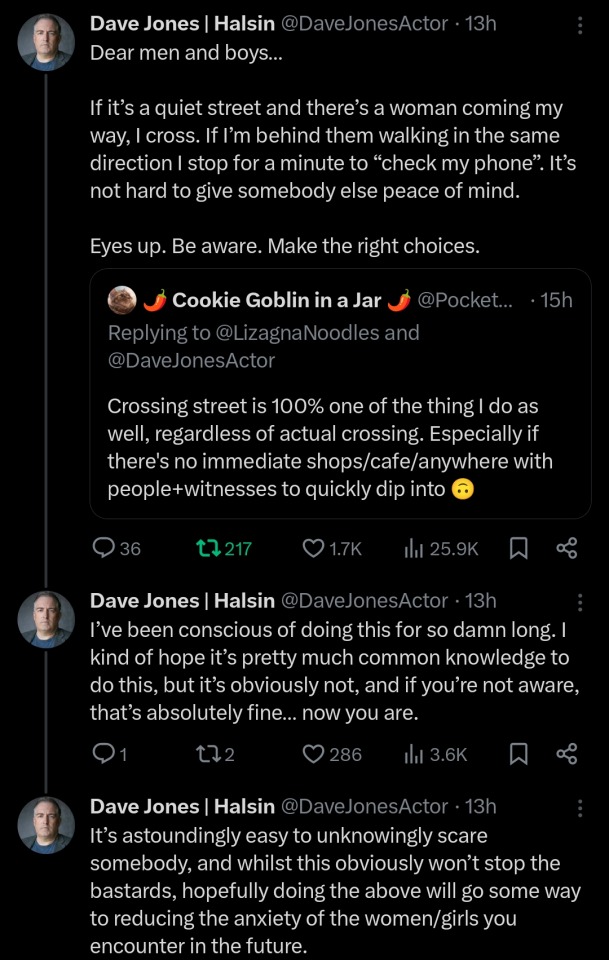Open Dave Jones avatar on first tweet
Screen dimensions: 609x960
(46, 44)
